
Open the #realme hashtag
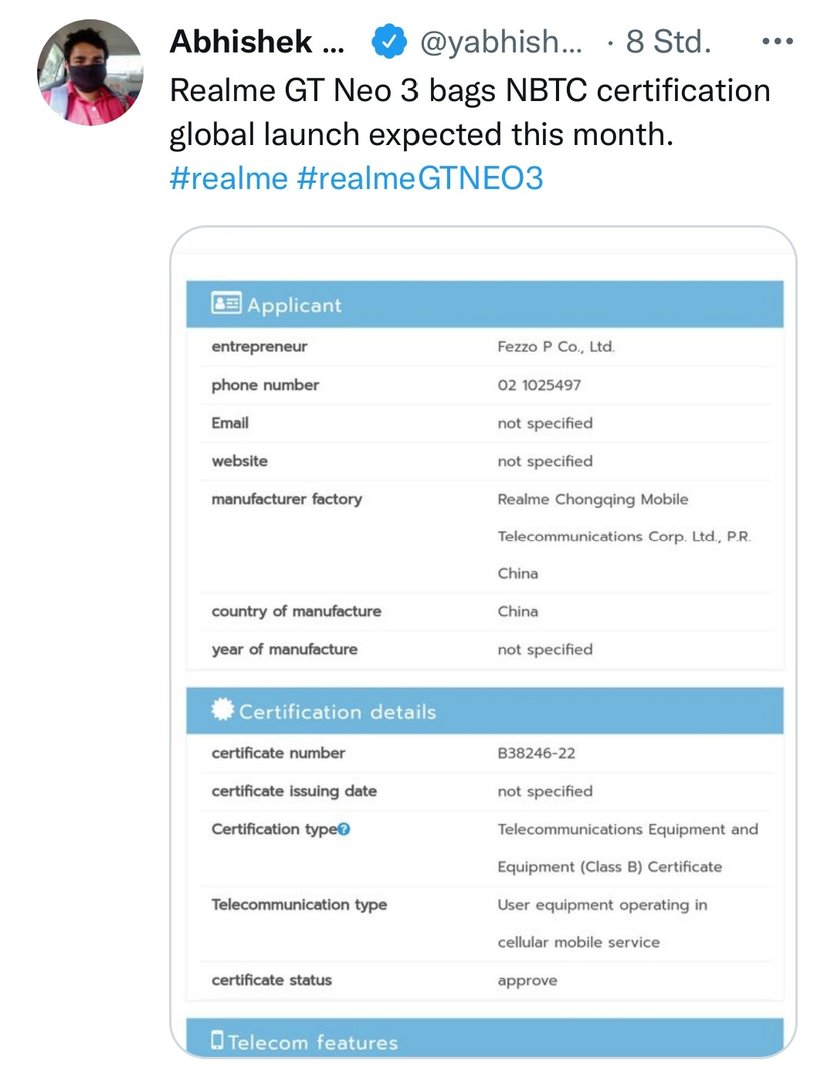pos(229,177)
